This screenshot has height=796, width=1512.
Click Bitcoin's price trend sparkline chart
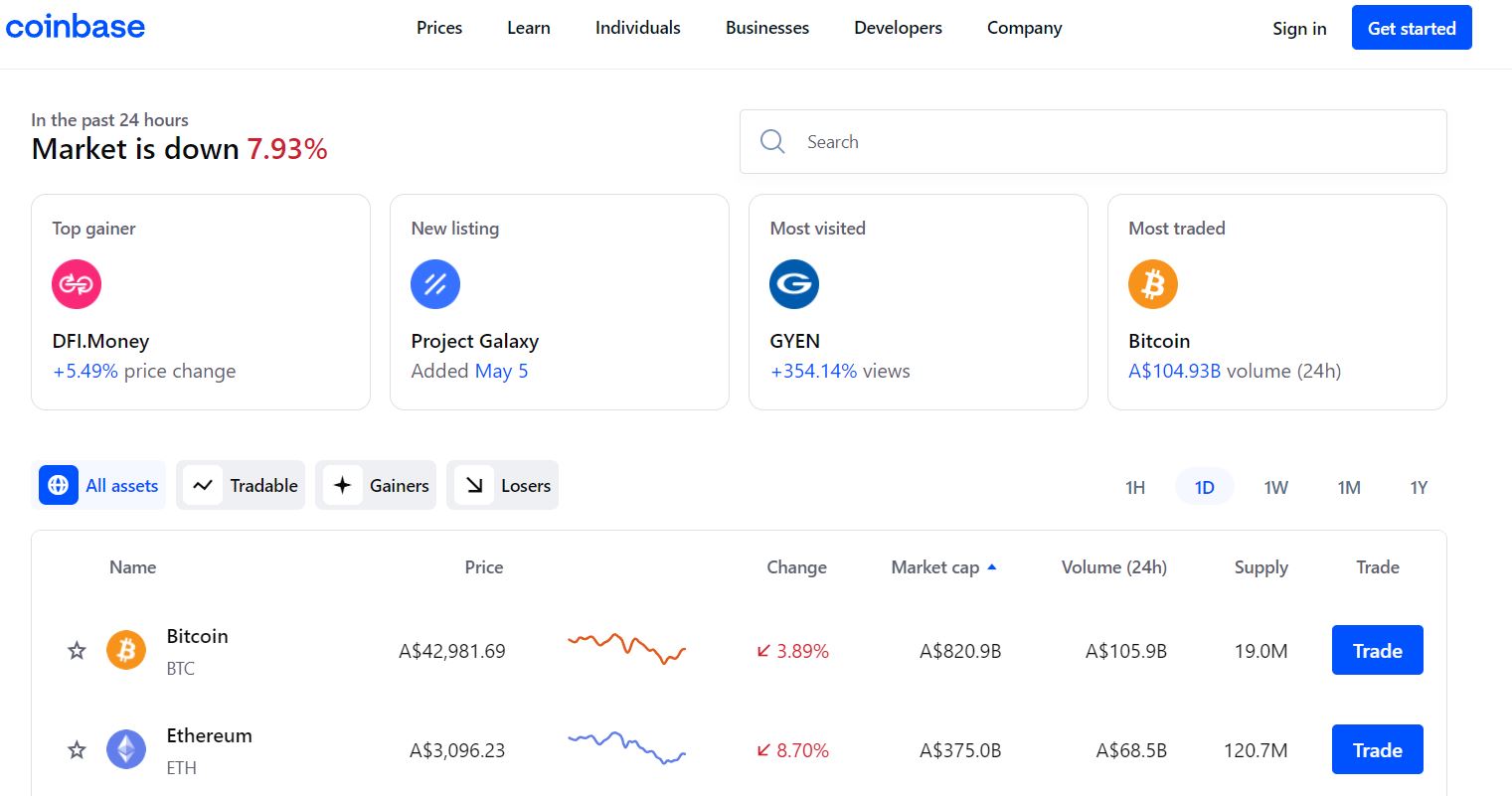pos(626,647)
